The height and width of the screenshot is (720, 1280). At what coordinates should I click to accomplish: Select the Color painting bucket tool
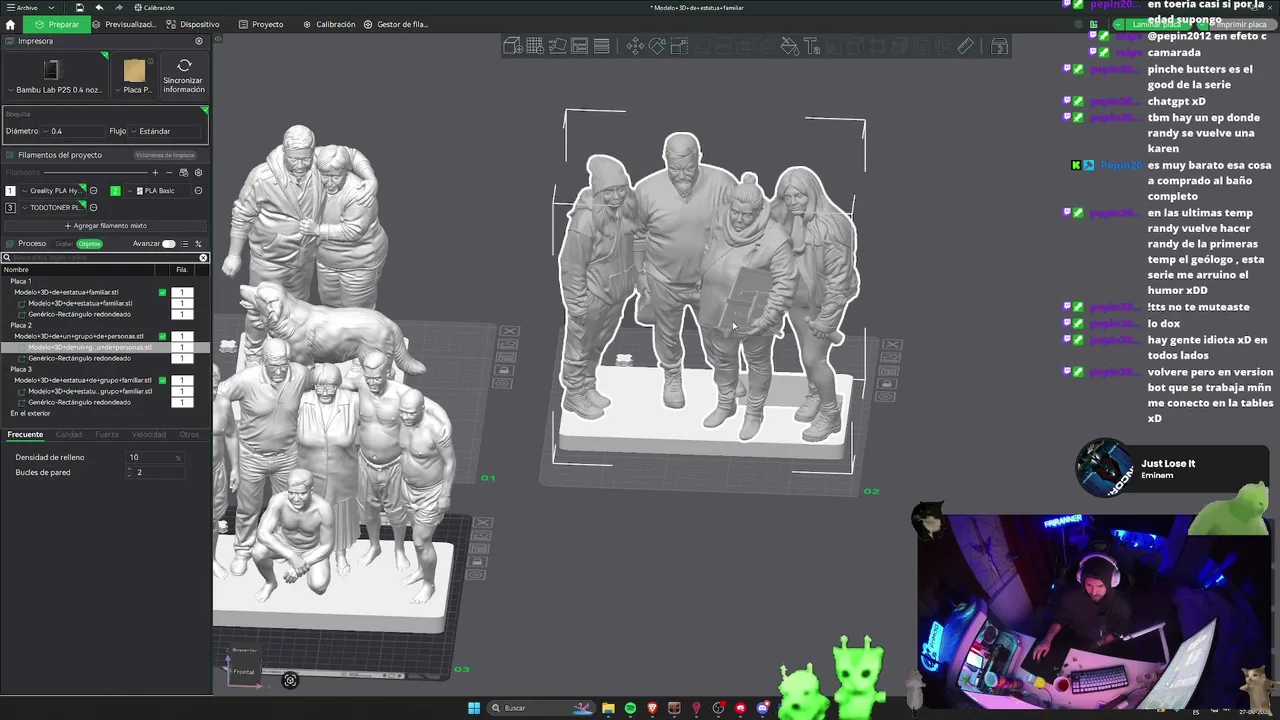789,46
